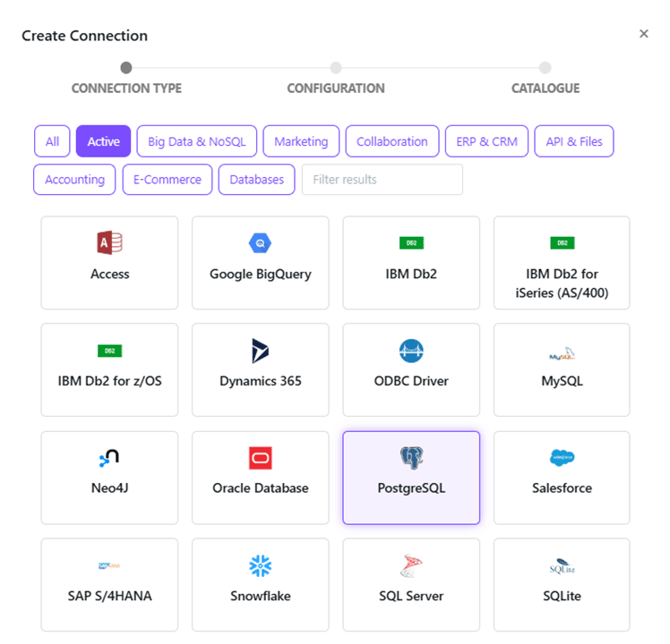The width and height of the screenshot is (670, 644).
Task: Click the Snowflake label text
Action: pyautogui.click(x=260, y=596)
